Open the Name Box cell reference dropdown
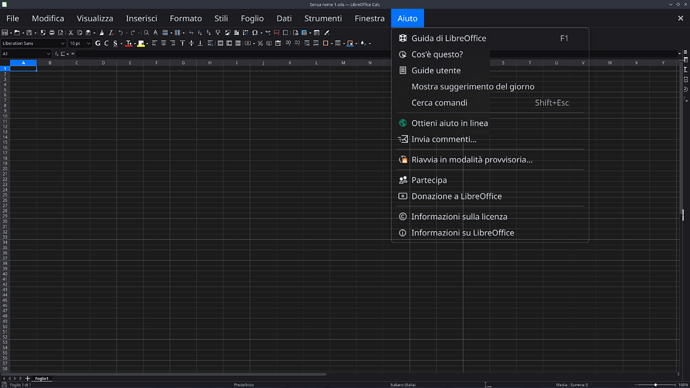Screen dimensions: 690x388 click(48, 54)
